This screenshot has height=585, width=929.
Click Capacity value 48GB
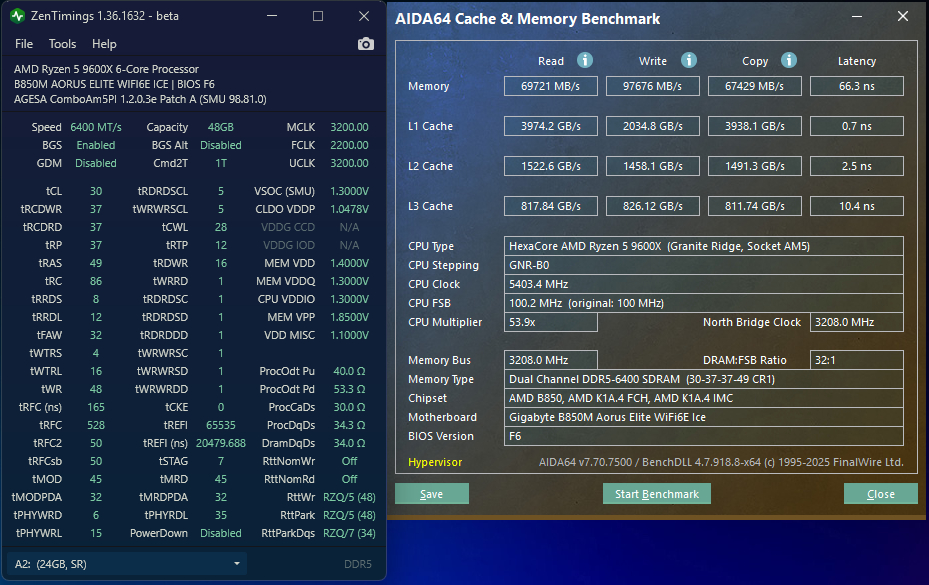(220, 127)
